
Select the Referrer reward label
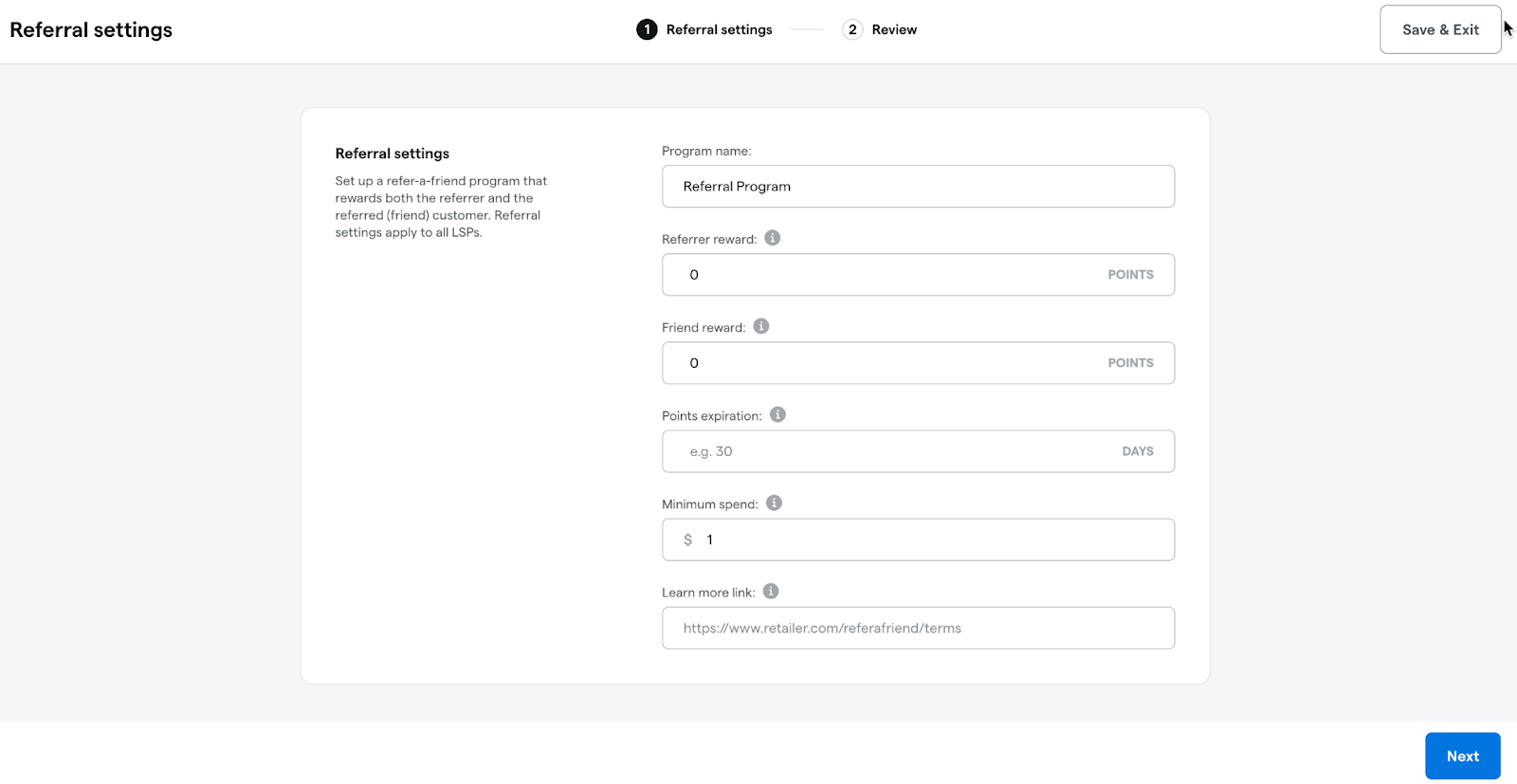click(x=709, y=239)
